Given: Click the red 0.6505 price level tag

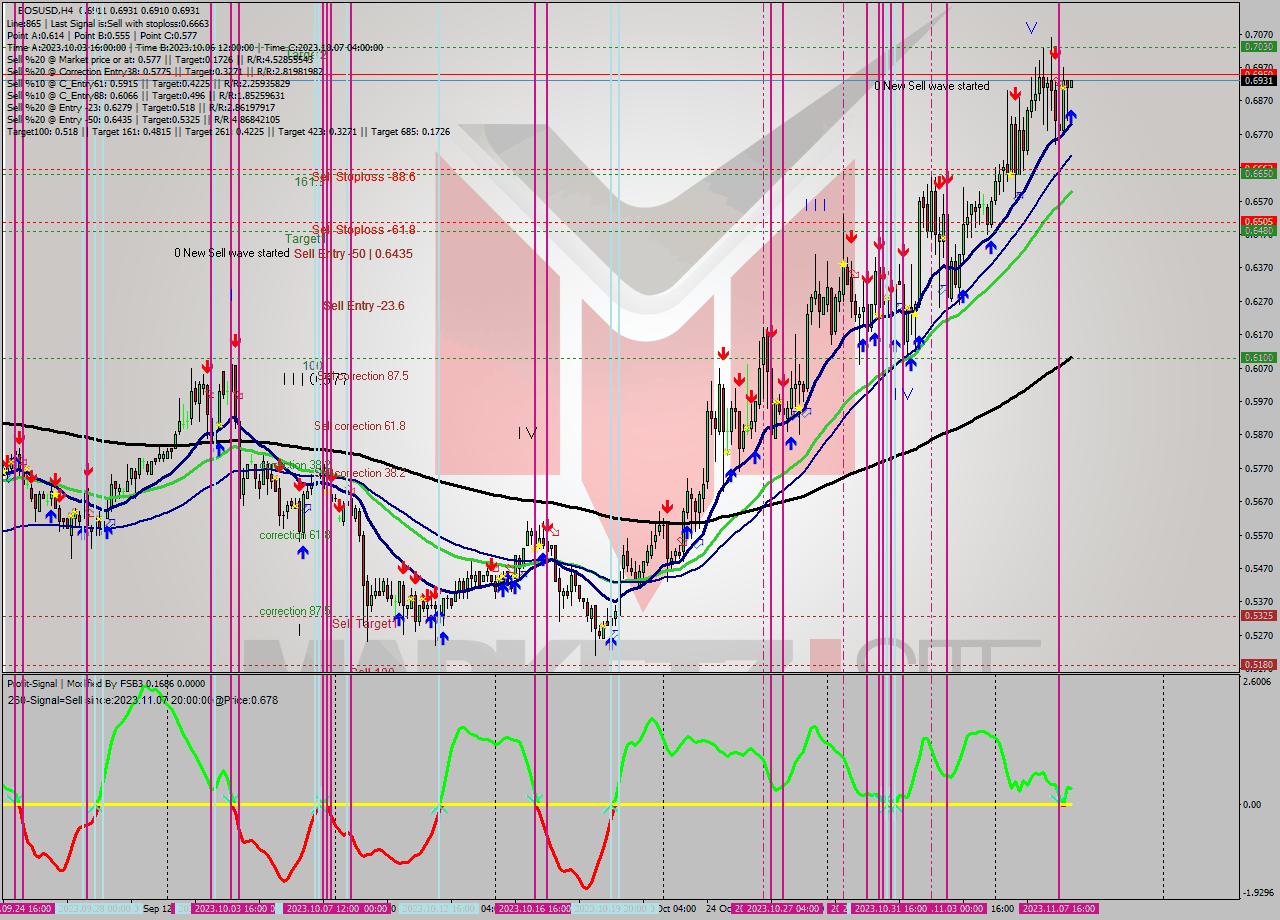Looking at the screenshot, I should click(x=1257, y=222).
